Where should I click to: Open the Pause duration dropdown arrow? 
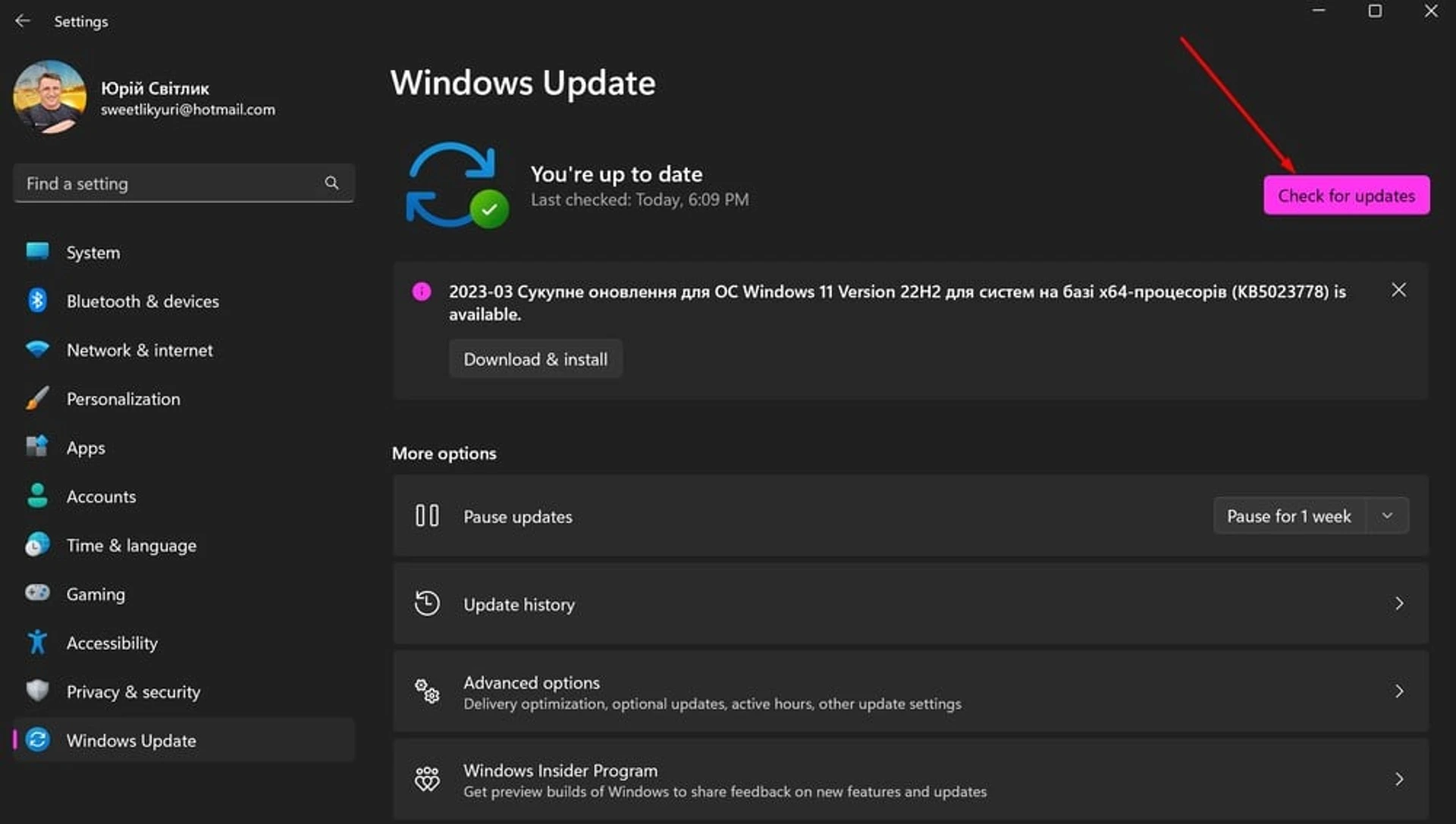click(x=1387, y=515)
